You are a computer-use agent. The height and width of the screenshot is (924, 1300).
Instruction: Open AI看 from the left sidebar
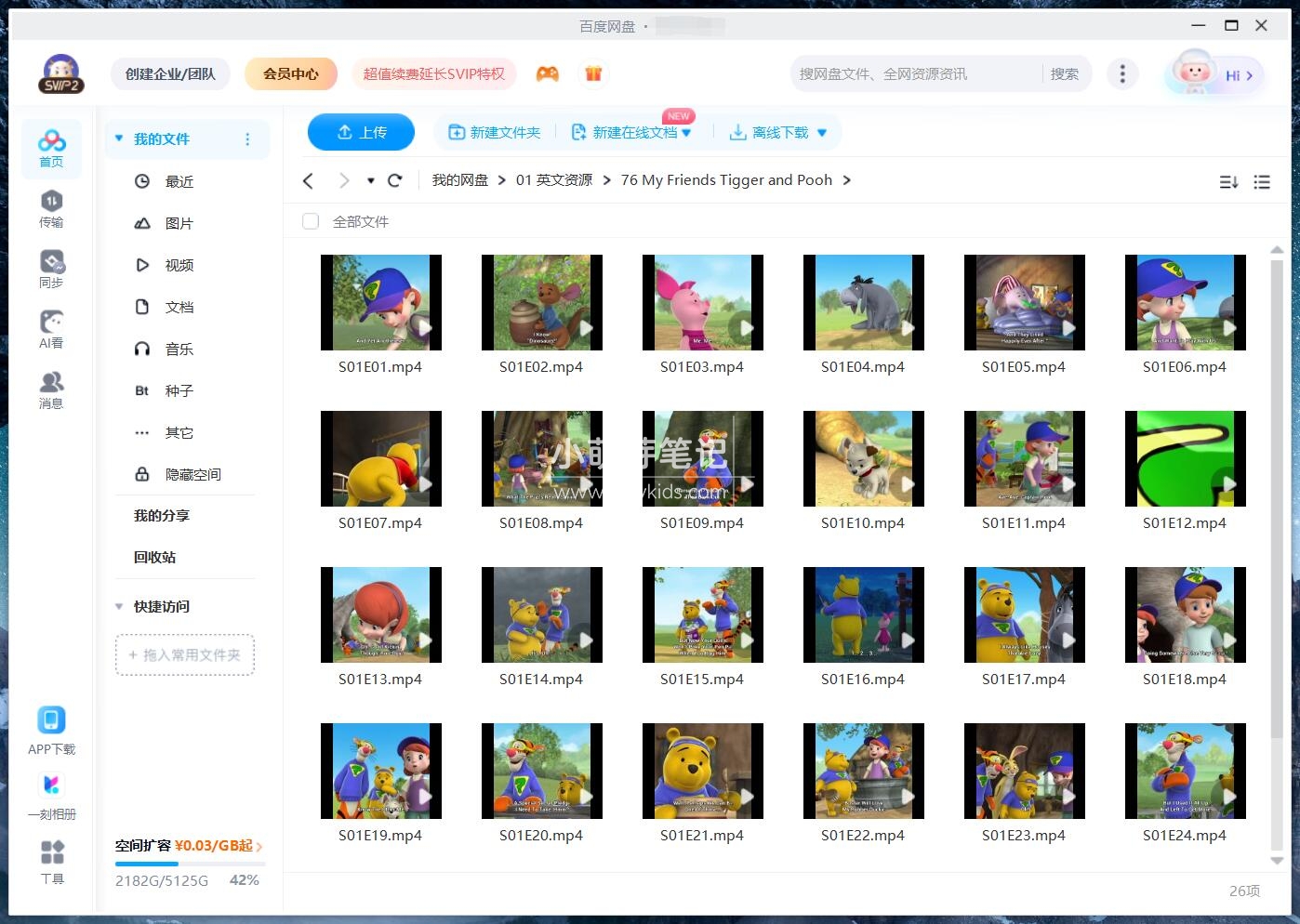51,328
